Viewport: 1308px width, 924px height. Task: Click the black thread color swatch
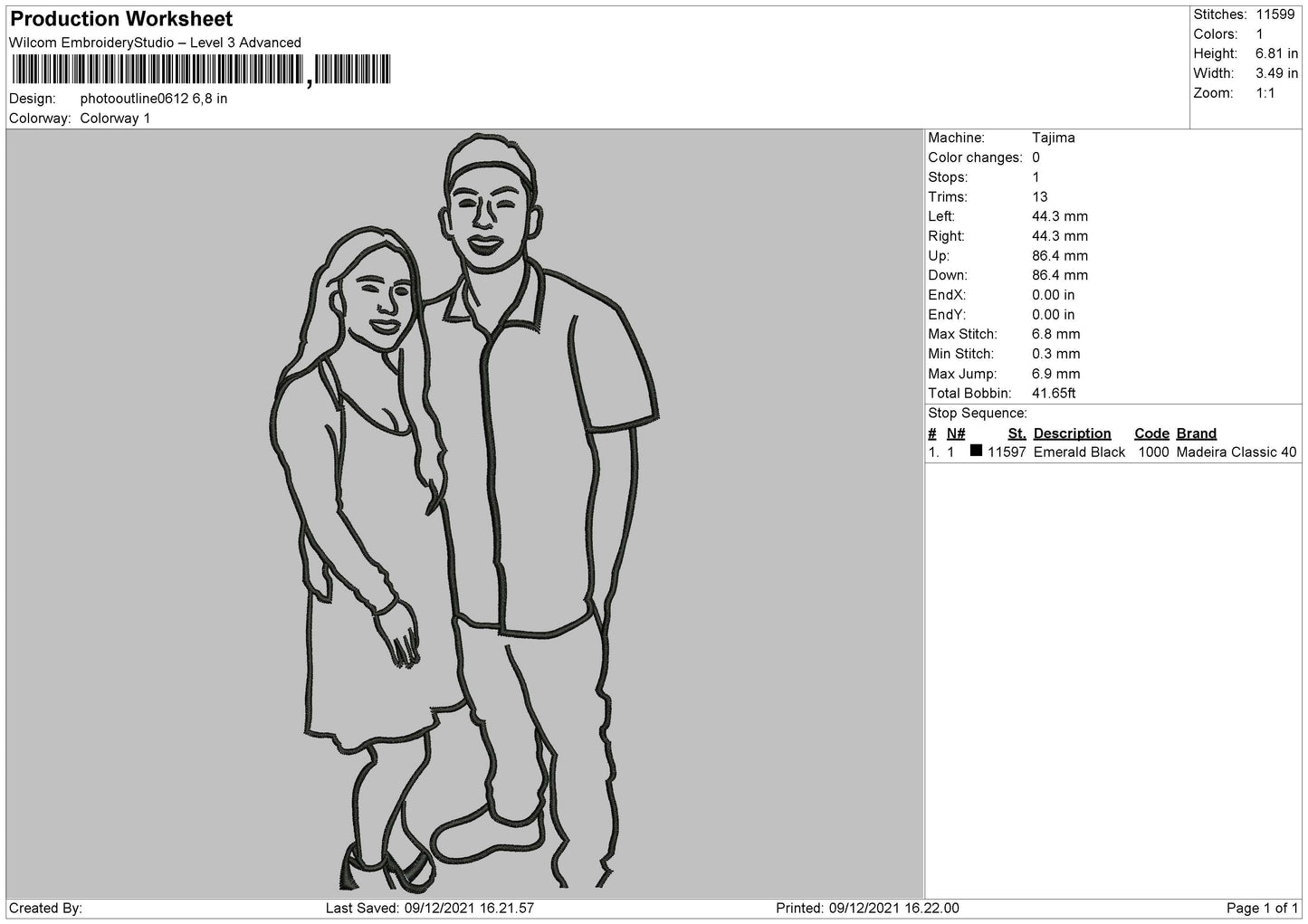976,451
